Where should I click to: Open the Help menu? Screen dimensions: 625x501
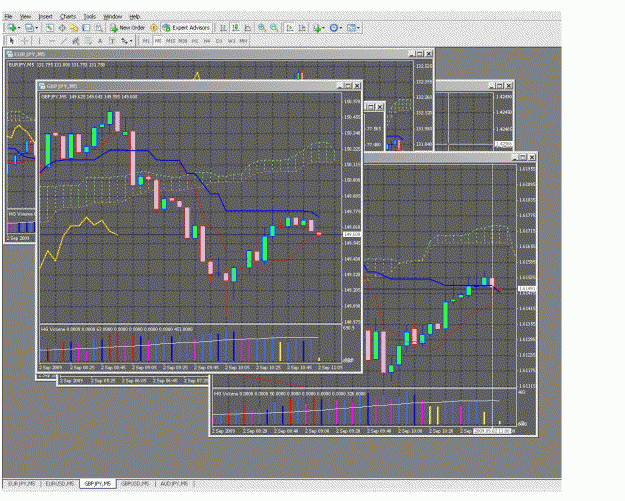pos(134,16)
